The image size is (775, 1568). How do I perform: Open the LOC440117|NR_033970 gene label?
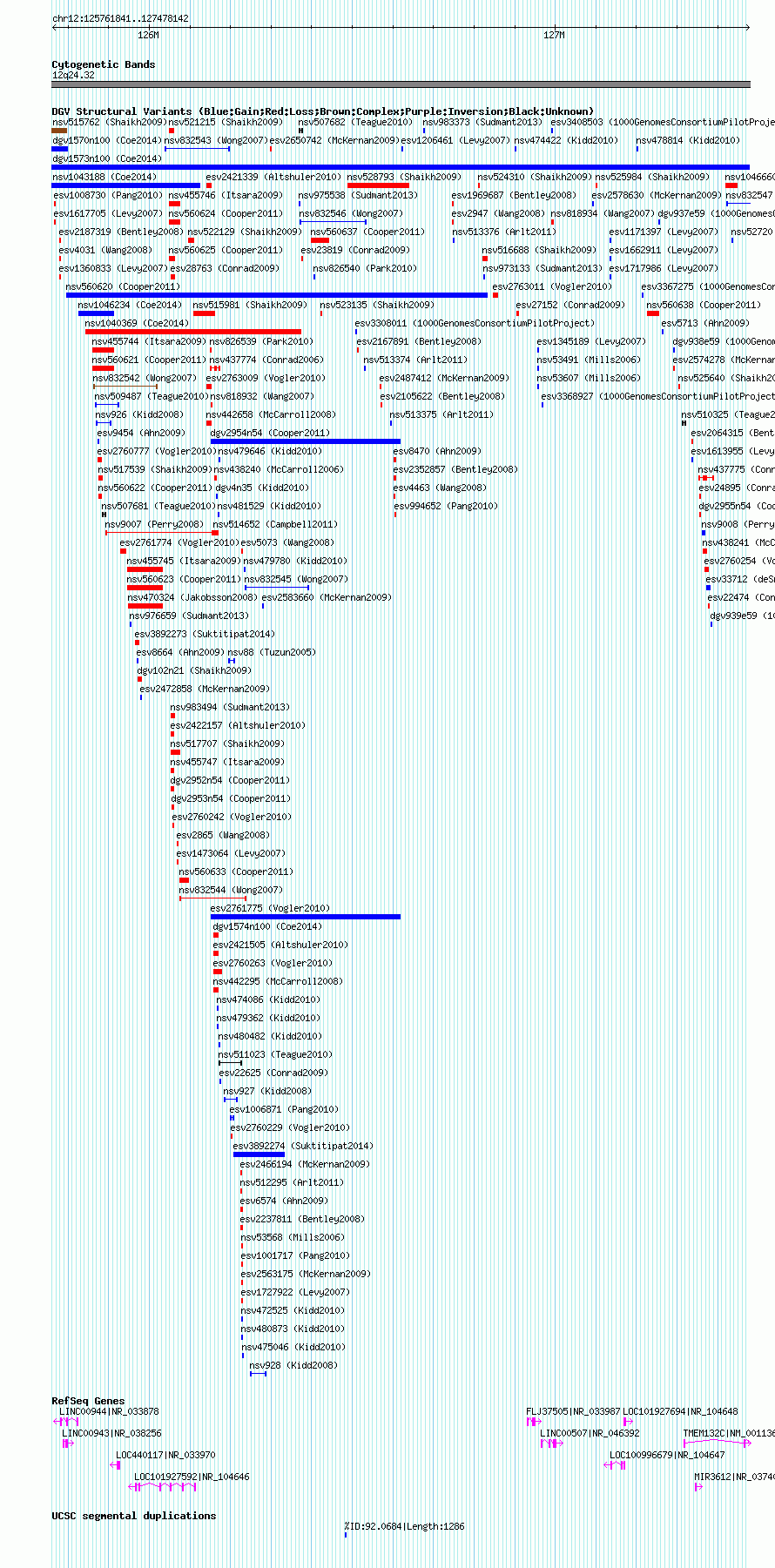[165, 1455]
